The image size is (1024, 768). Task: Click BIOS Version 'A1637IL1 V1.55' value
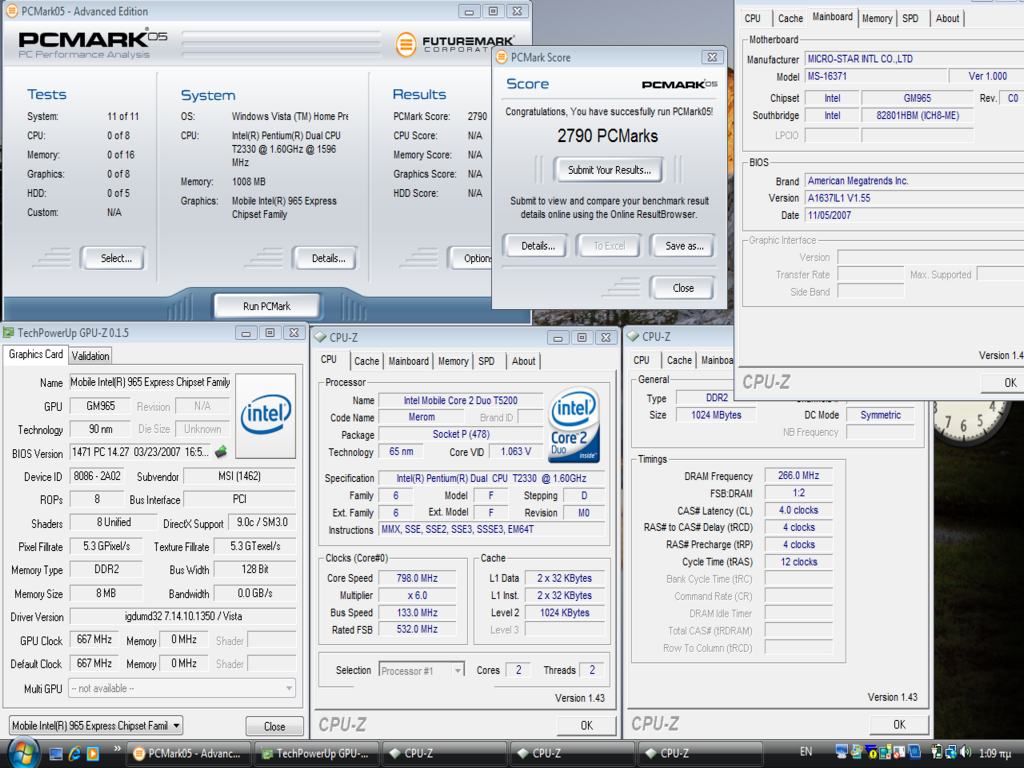tap(914, 198)
